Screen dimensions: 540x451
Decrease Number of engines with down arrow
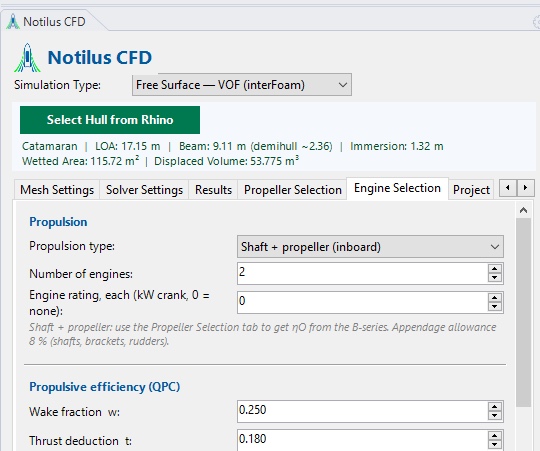click(x=495, y=278)
